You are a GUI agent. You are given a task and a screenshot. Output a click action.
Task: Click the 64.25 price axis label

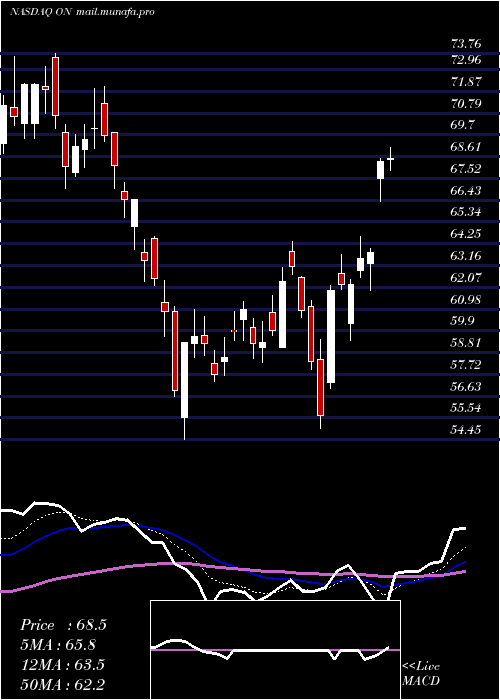click(x=466, y=234)
